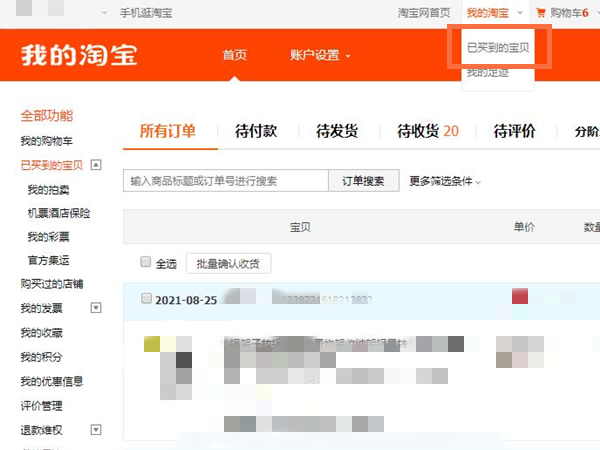Expand the 退款维权 sidebar section
Screen dimensions: 600x450
coord(96,430)
